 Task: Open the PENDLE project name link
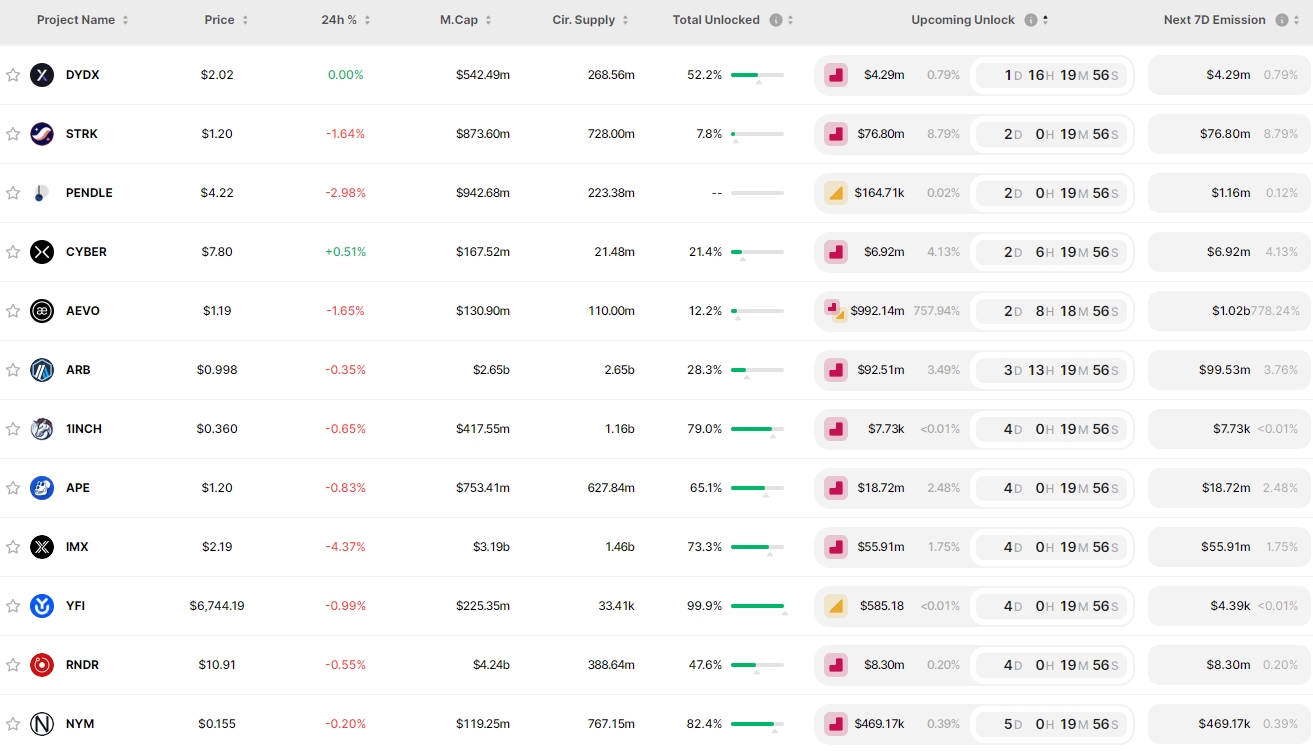(89, 193)
